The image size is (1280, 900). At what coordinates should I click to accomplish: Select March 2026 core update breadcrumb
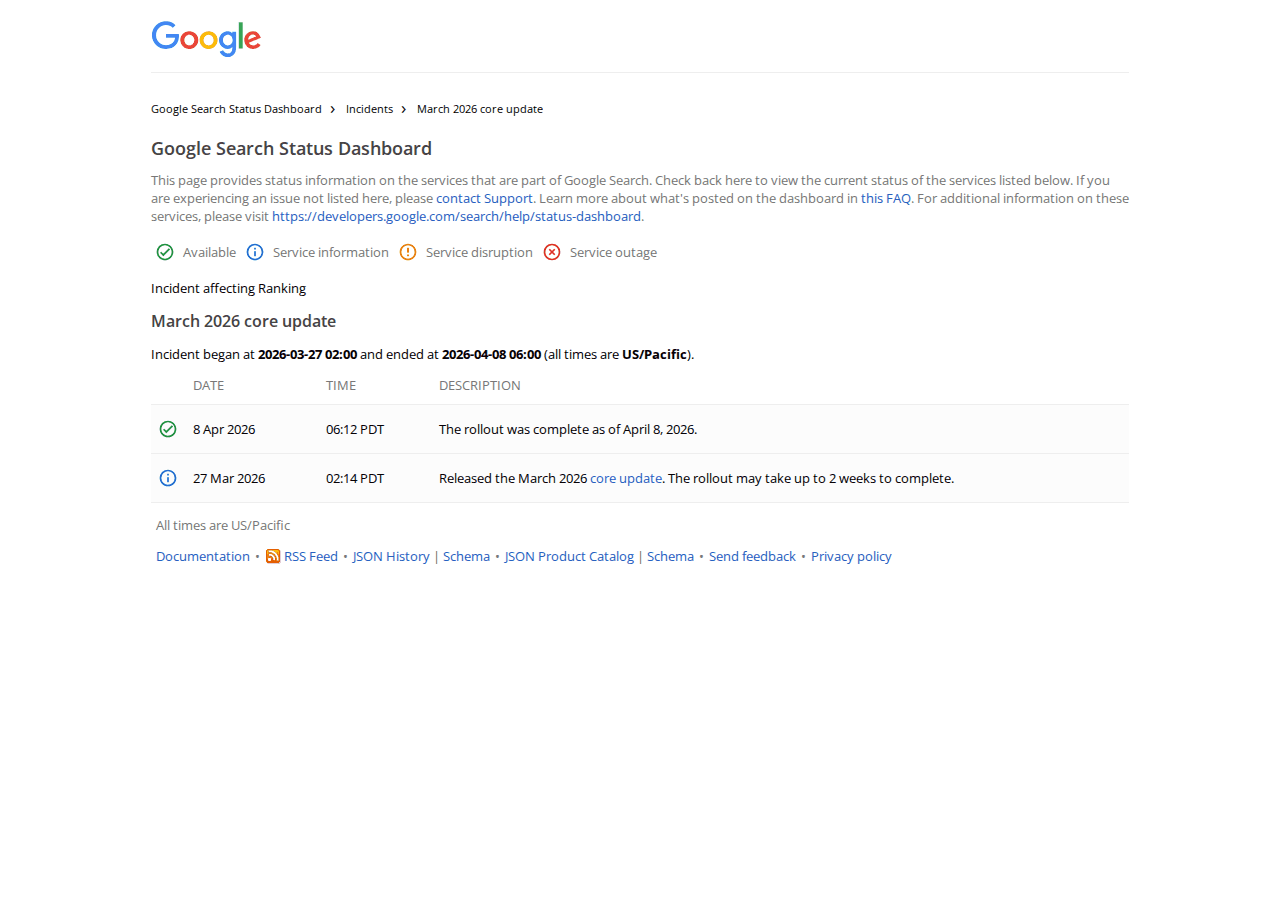click(x=480, y=109)
